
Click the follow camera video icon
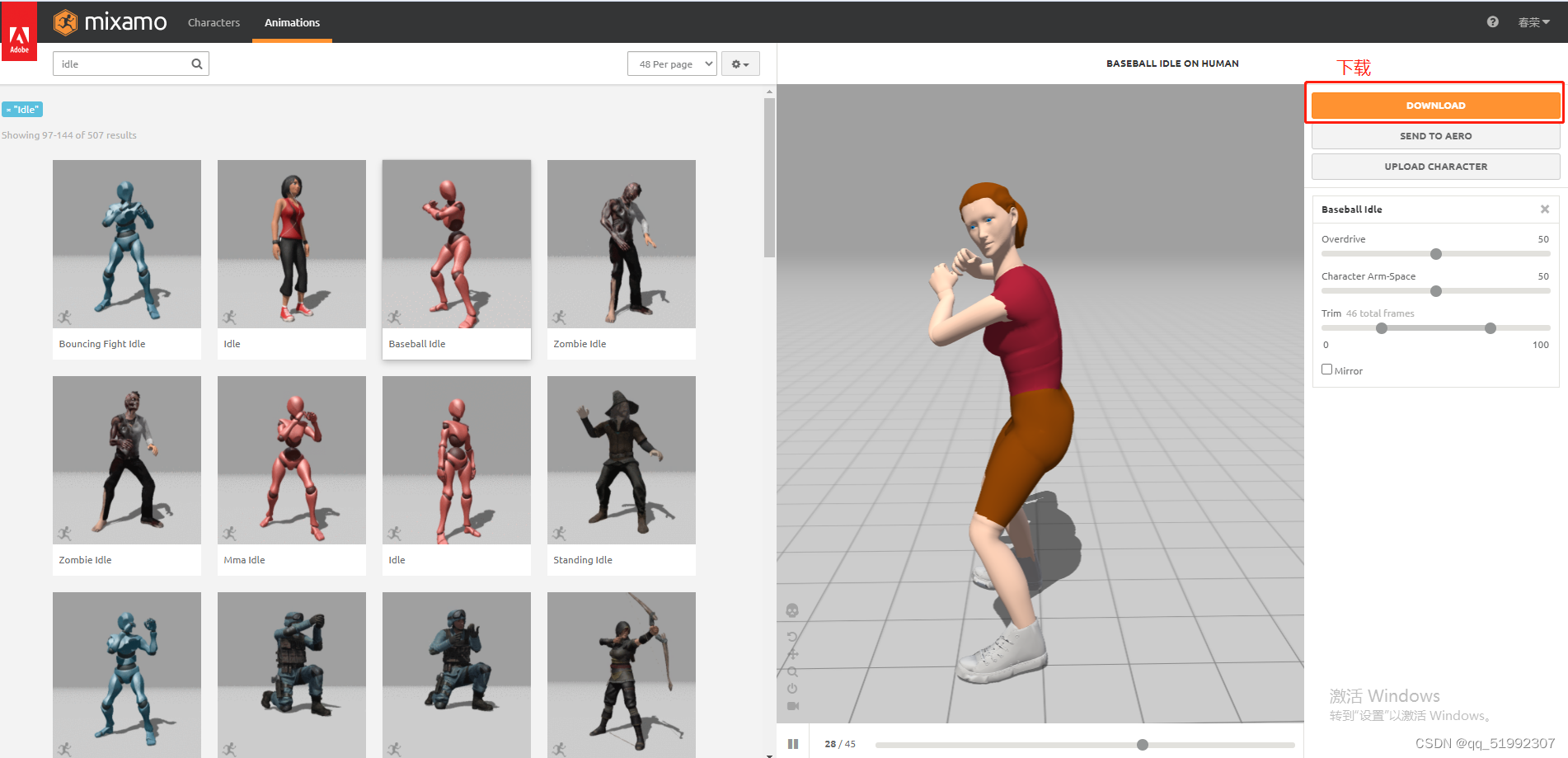792,706
